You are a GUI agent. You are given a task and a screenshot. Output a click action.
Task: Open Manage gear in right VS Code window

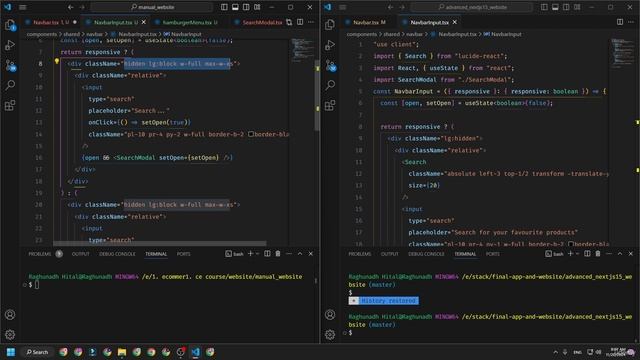click(330, 335)
